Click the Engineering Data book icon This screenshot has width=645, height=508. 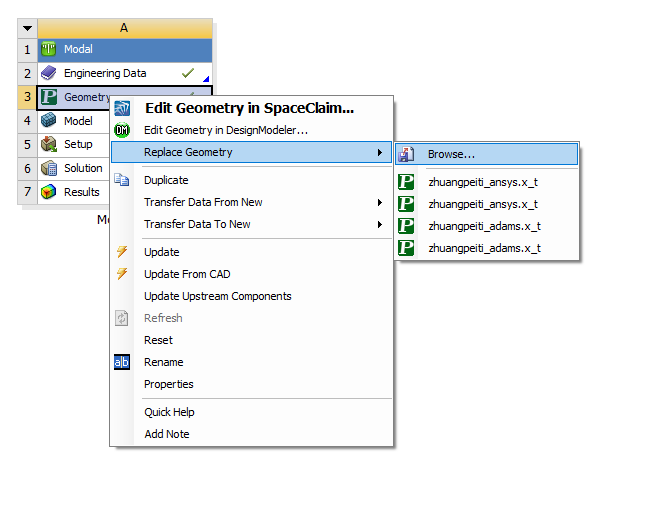coord(49,73)
